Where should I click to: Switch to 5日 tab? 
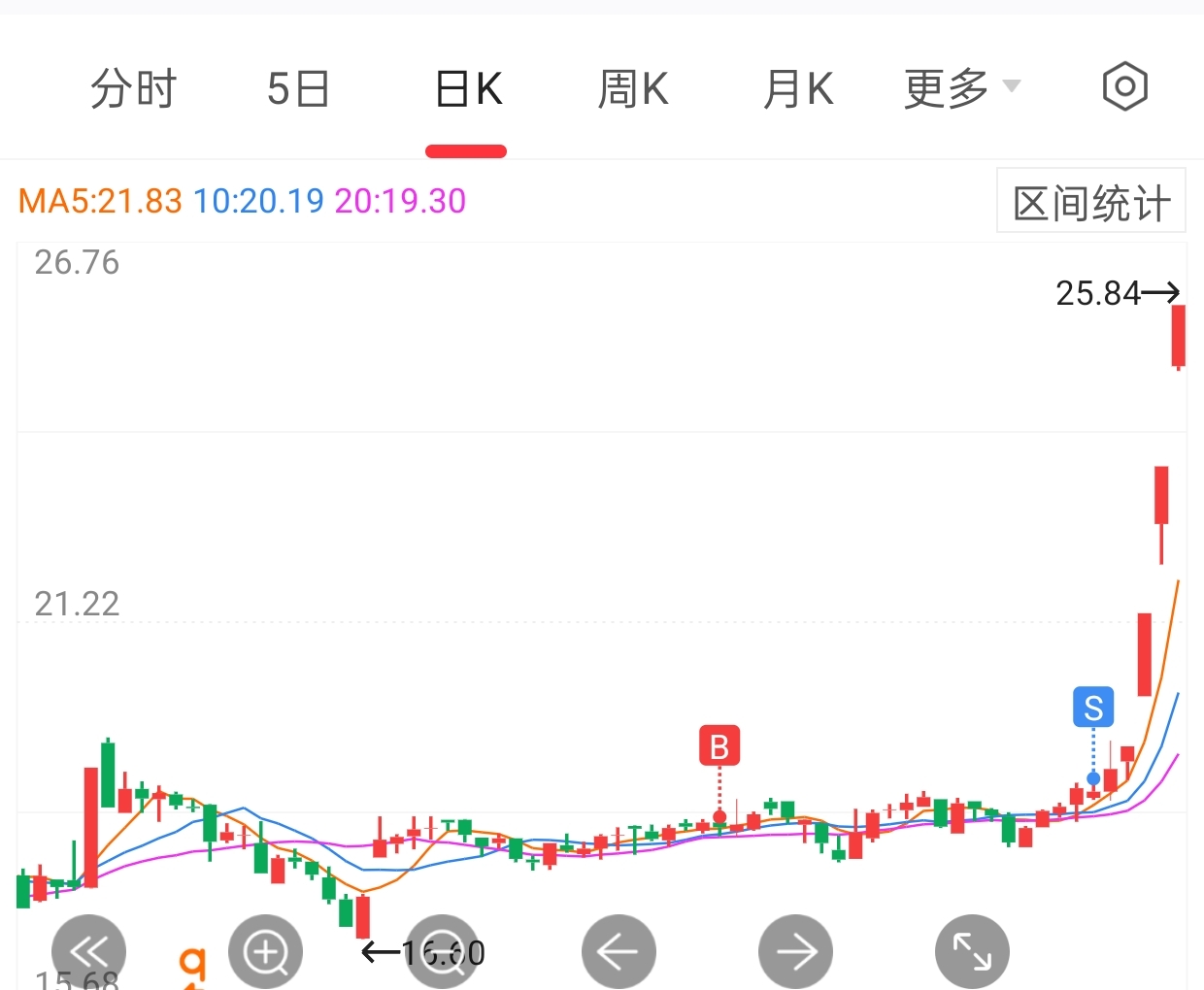click(298, 89)
